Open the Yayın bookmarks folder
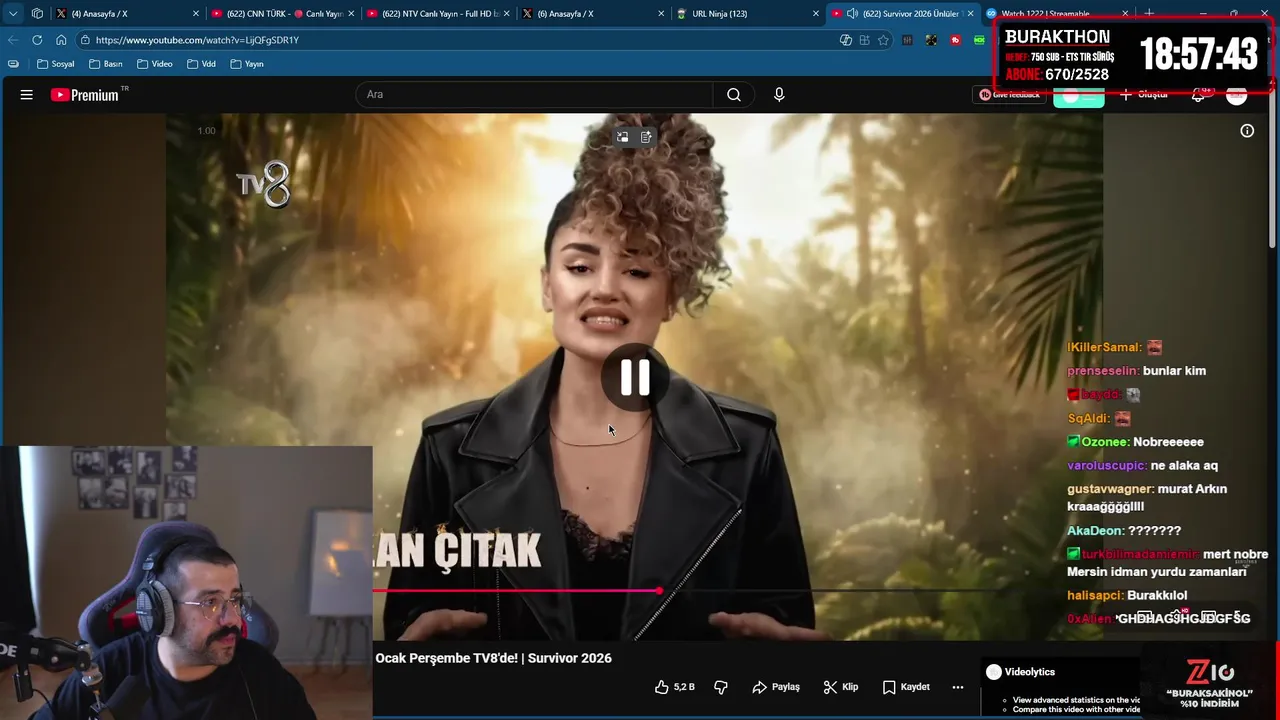Viewport: 1280px width, 720px height. click(247, 64)
